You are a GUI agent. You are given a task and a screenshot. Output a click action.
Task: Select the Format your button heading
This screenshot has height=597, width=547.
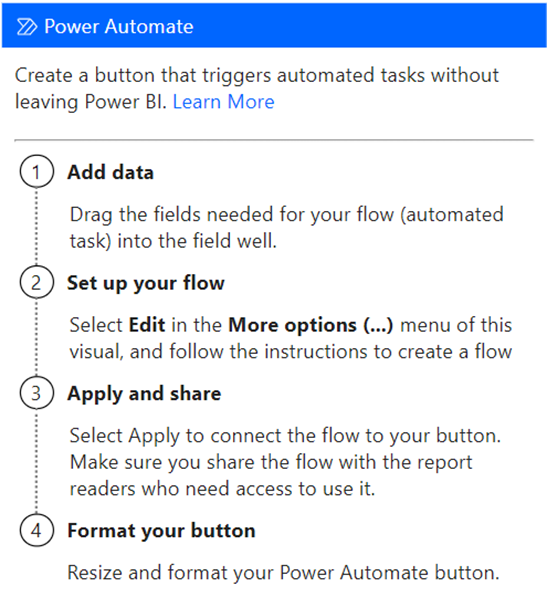point(161,531)
